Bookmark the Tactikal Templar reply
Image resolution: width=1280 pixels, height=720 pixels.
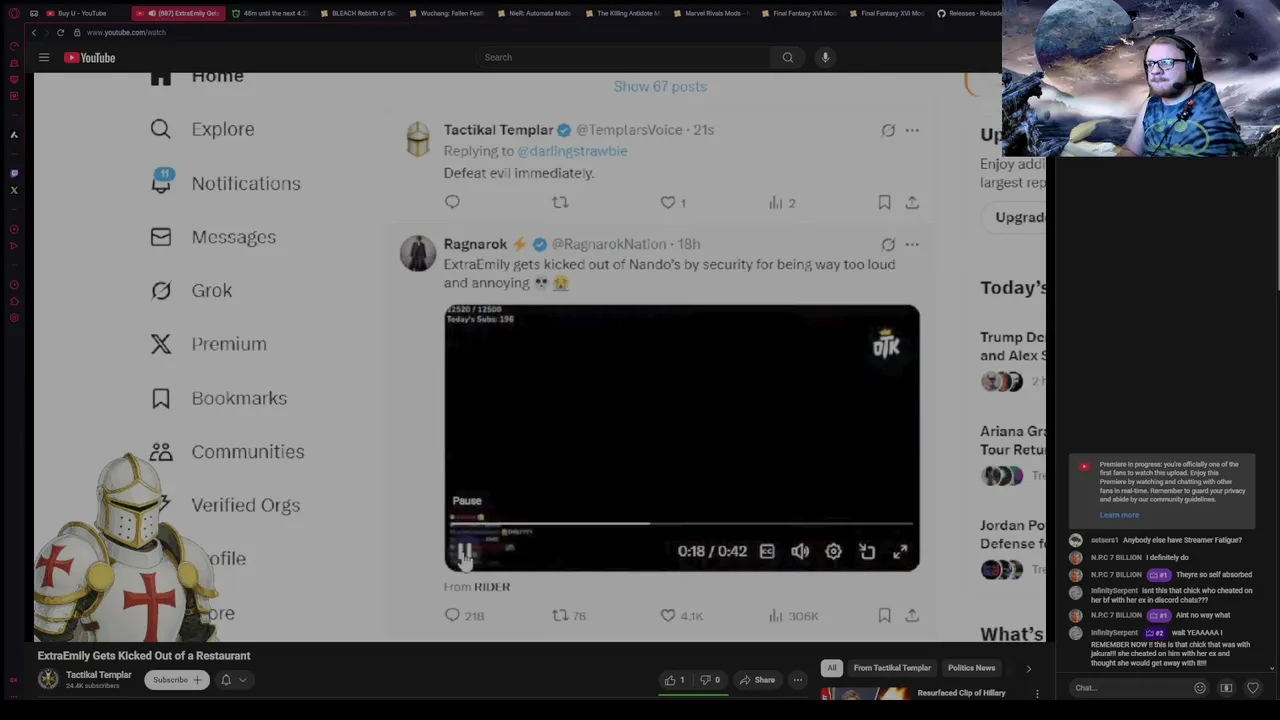click(884, 202)
